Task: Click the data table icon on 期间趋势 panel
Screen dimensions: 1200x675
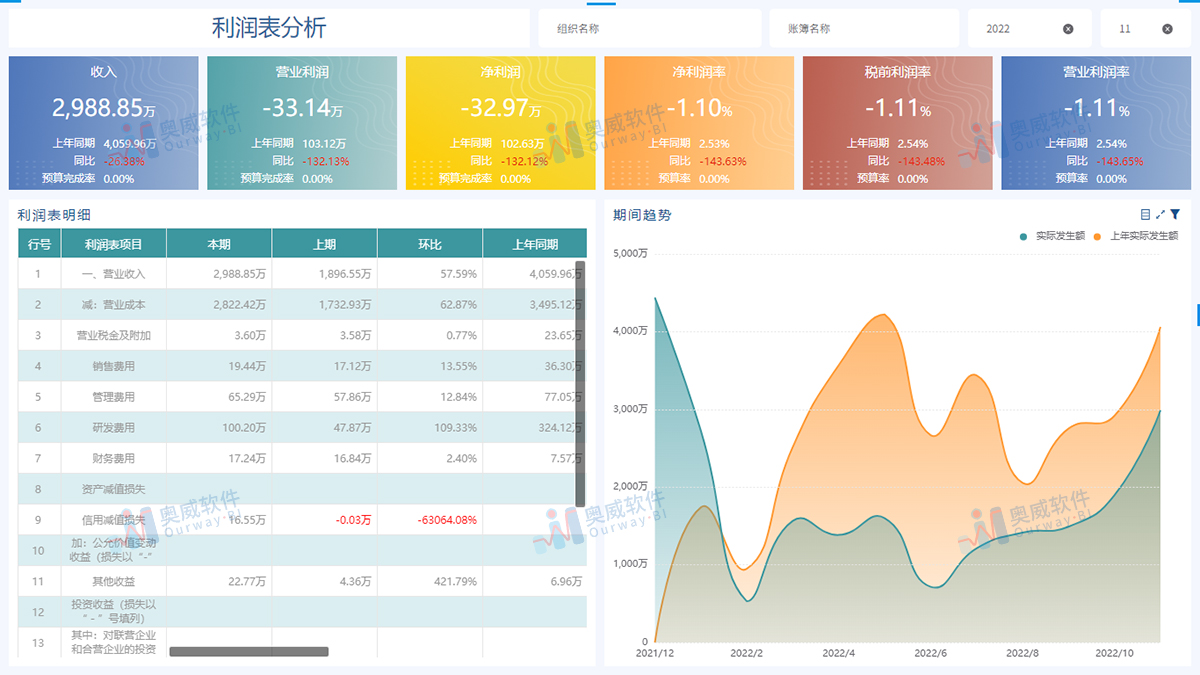Action: [1145, 214]
